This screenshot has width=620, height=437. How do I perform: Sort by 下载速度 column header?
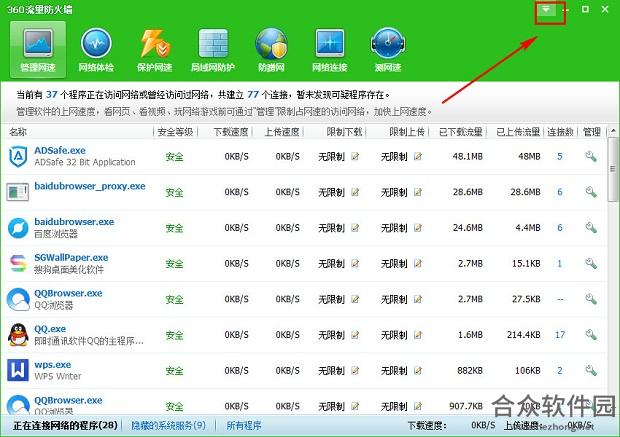coord(231,132)
